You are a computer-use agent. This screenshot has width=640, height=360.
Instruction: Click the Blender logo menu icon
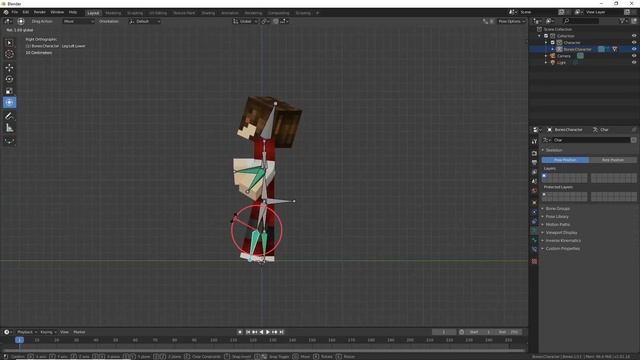[6, 12]
